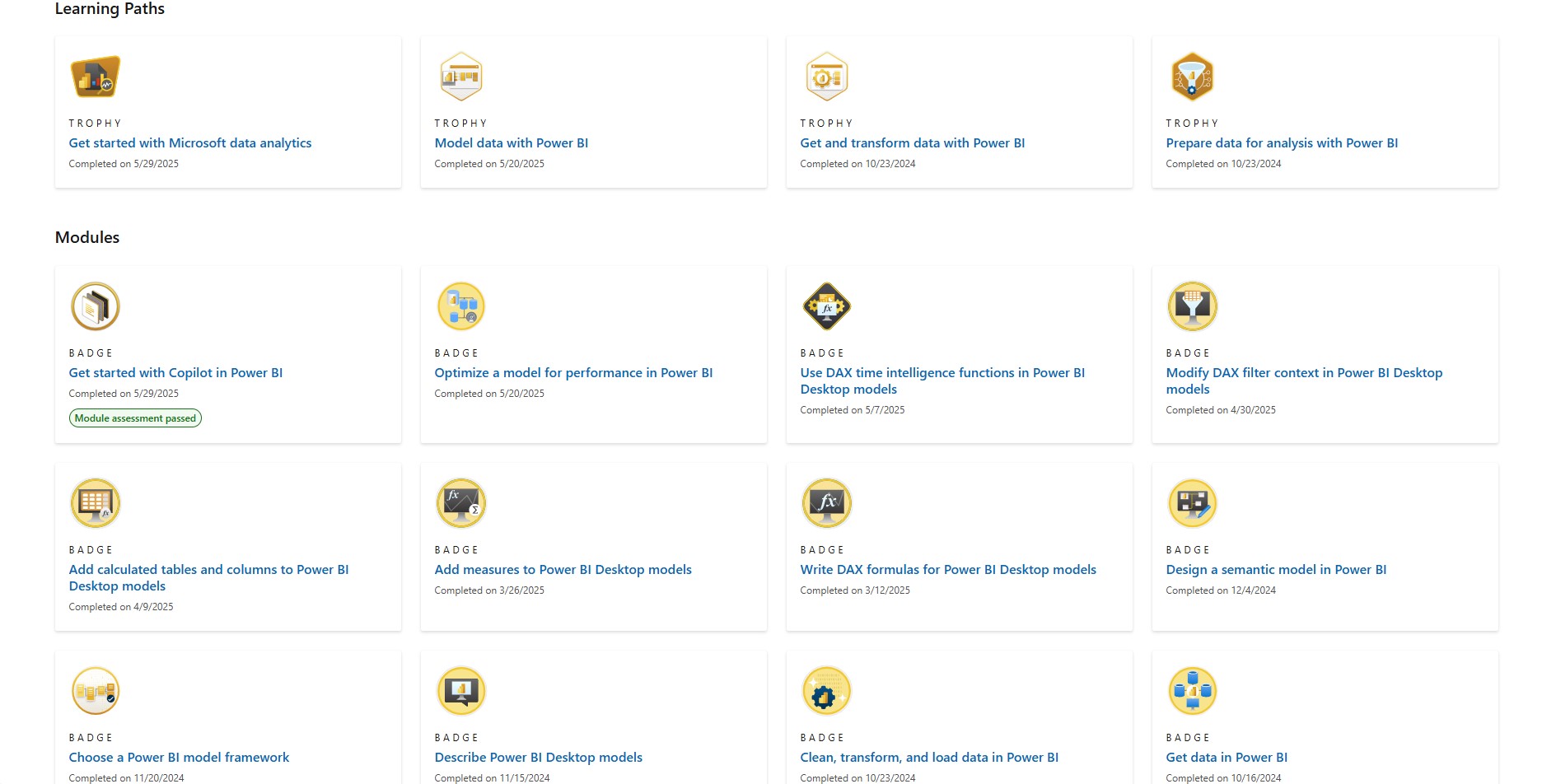This screenshot has width=1556, height=784.
Task: Click the Model data with Power BI trophy icon
Action: tap(461, 77)
